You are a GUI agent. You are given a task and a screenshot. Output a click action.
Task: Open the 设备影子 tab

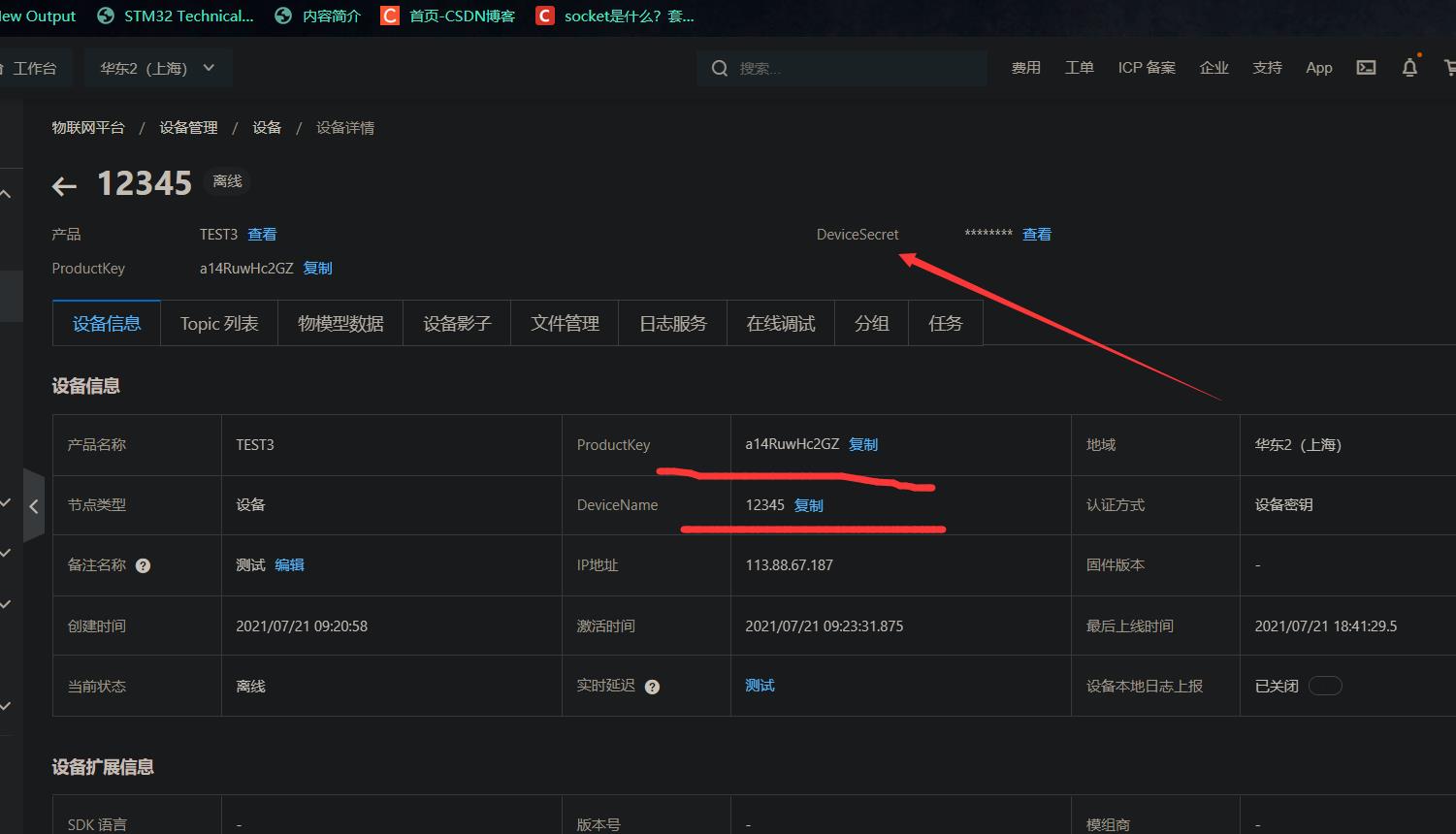457,323
